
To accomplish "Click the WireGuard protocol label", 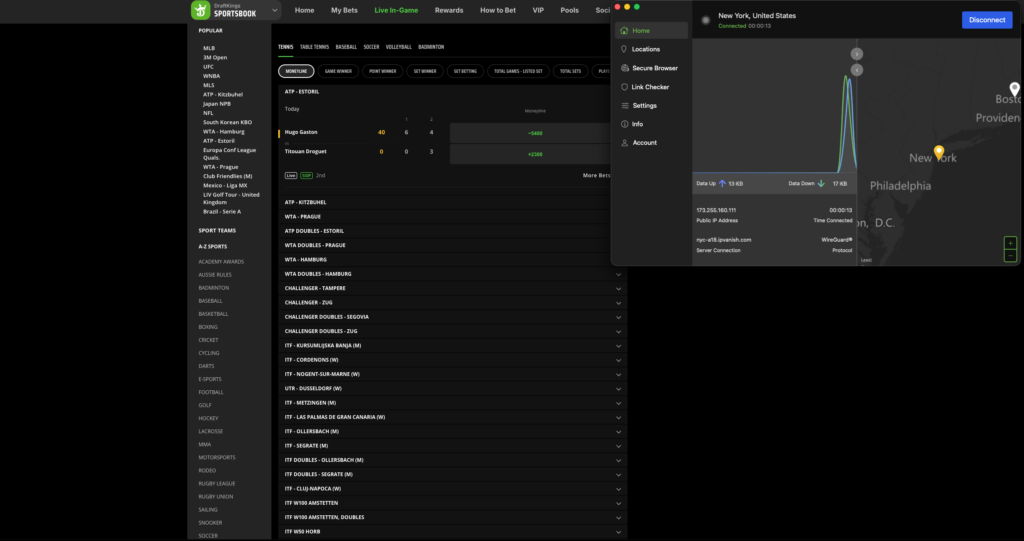I will (837, 240).
